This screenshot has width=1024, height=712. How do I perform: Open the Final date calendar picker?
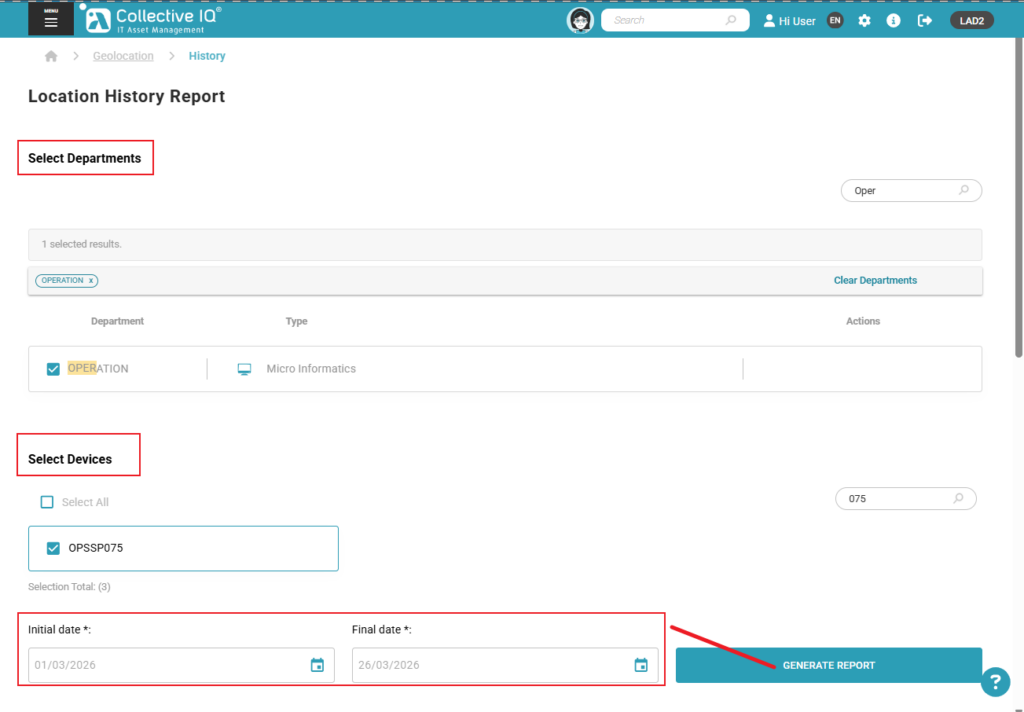tap(641, 665)
